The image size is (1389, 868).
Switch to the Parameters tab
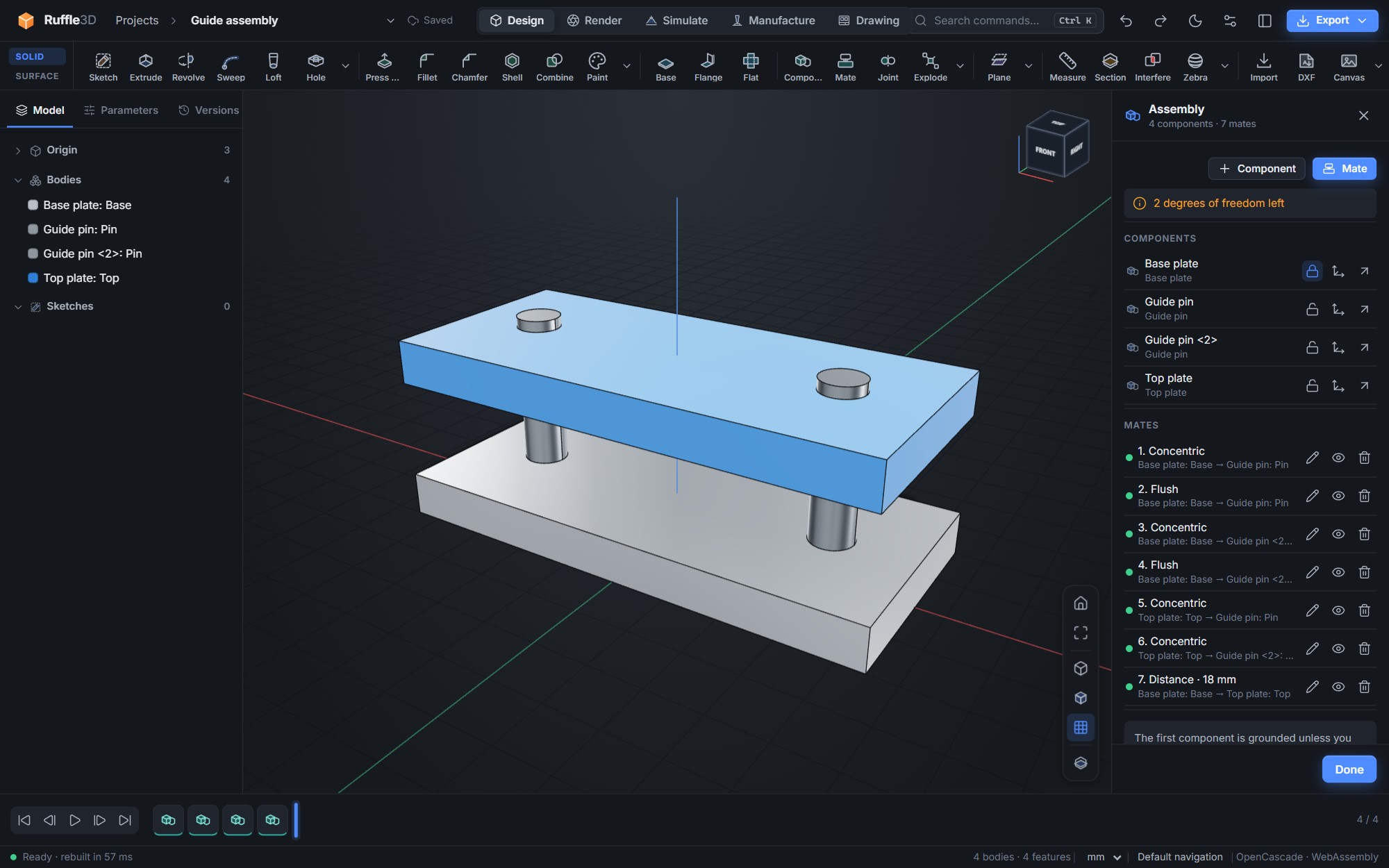click(121, 110)
